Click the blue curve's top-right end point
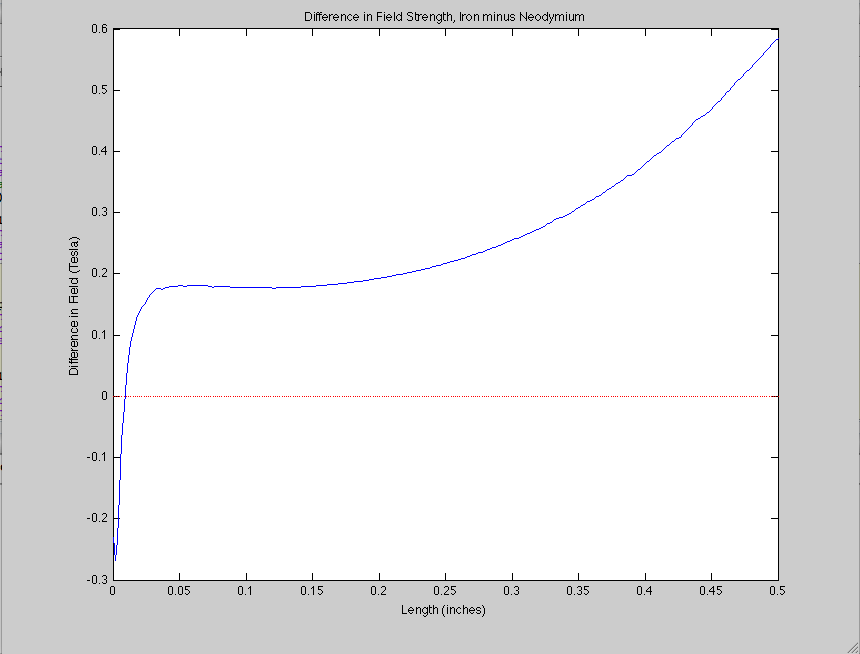The width and height of the screenshot is (860, 654). (777, 38)
